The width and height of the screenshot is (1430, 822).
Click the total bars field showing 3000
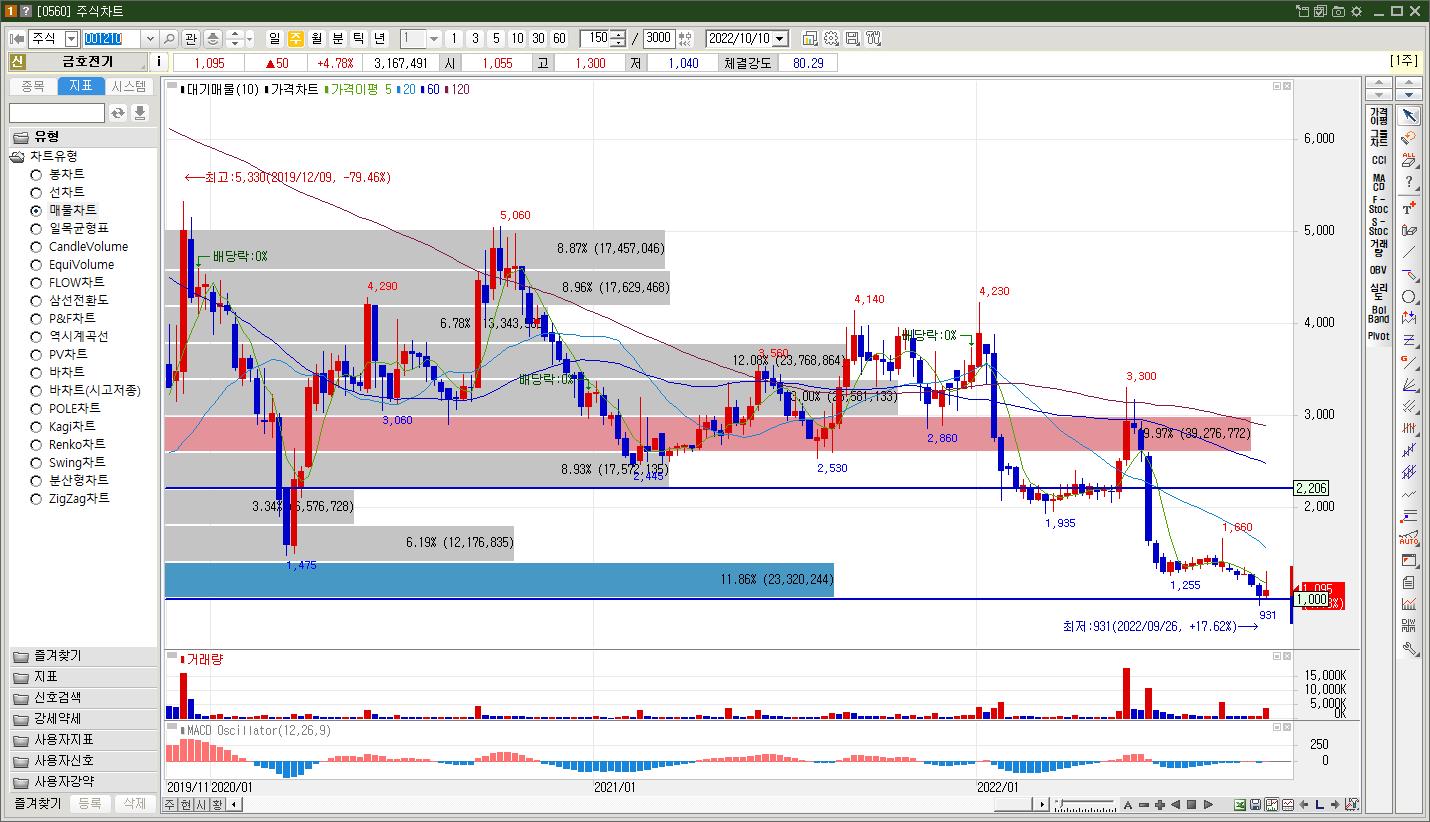click(x=659, y=39)
